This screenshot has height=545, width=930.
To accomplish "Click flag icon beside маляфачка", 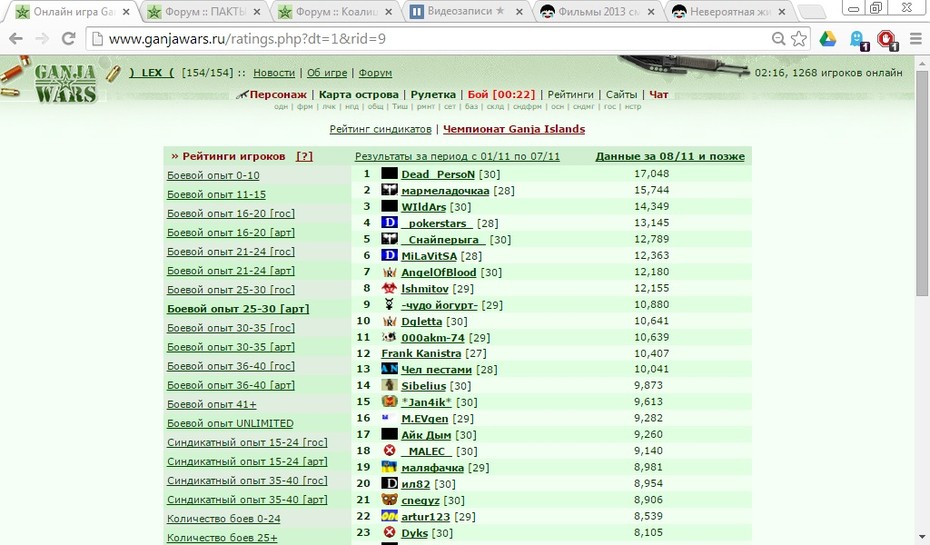I will 389,467.
